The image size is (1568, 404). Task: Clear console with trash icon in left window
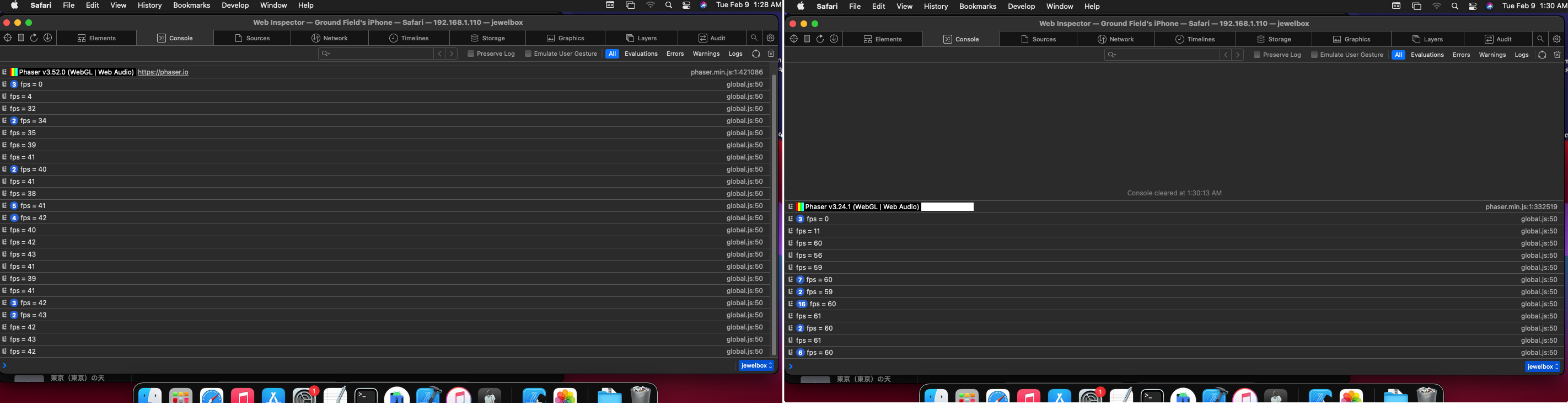pos(771,54)
